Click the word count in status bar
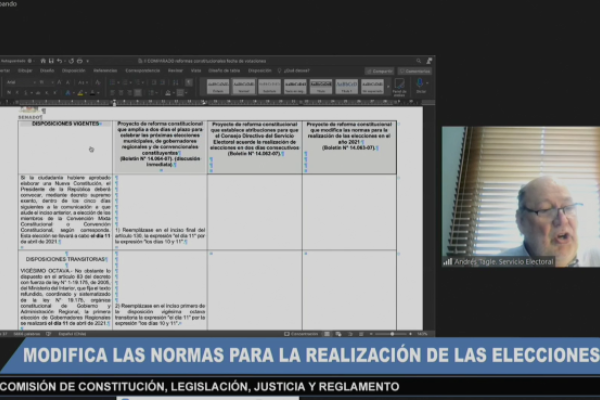600x400 pixels. 26,334
